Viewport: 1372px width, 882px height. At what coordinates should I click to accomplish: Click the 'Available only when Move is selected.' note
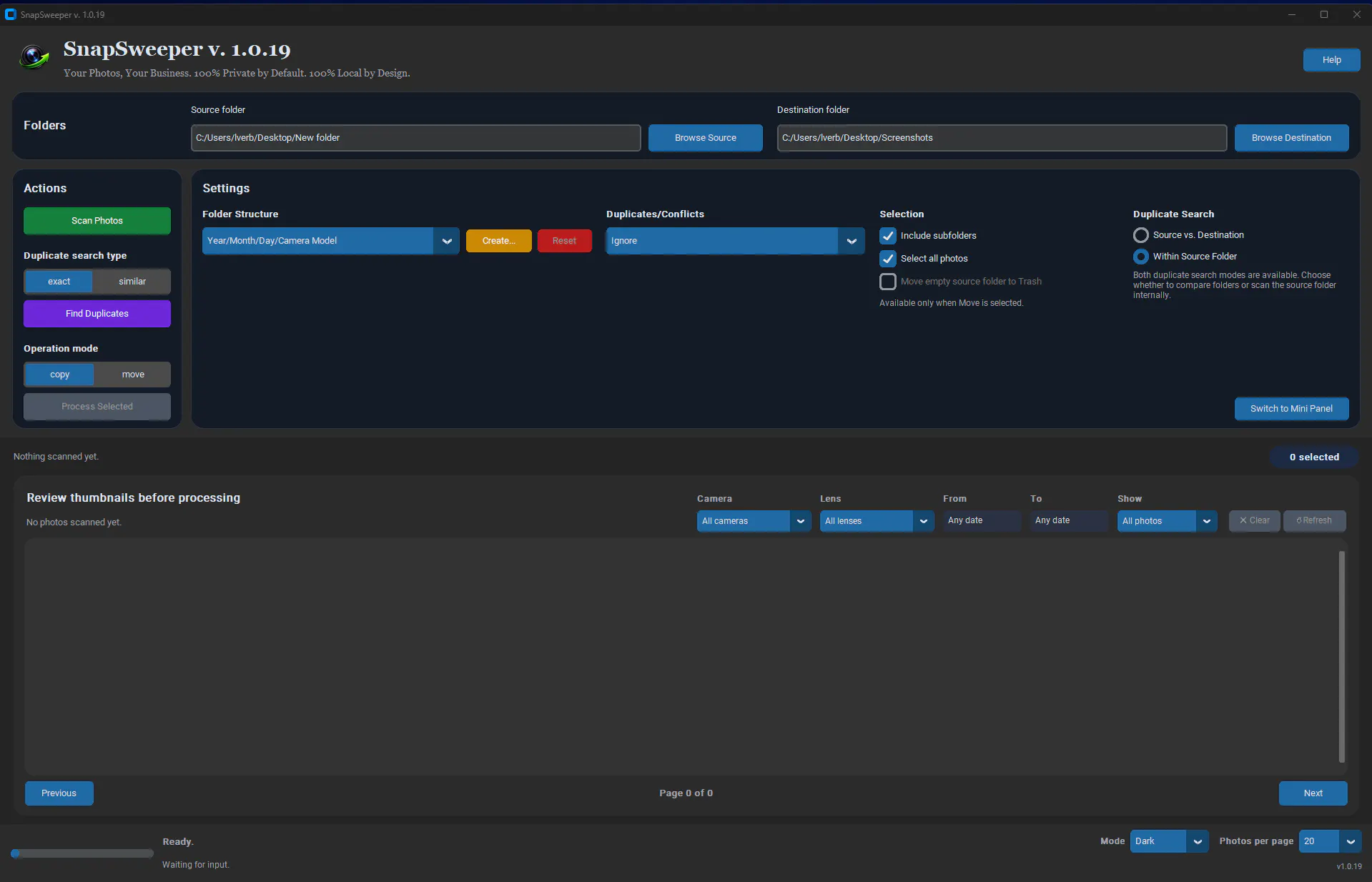click(x=951, y=303)
